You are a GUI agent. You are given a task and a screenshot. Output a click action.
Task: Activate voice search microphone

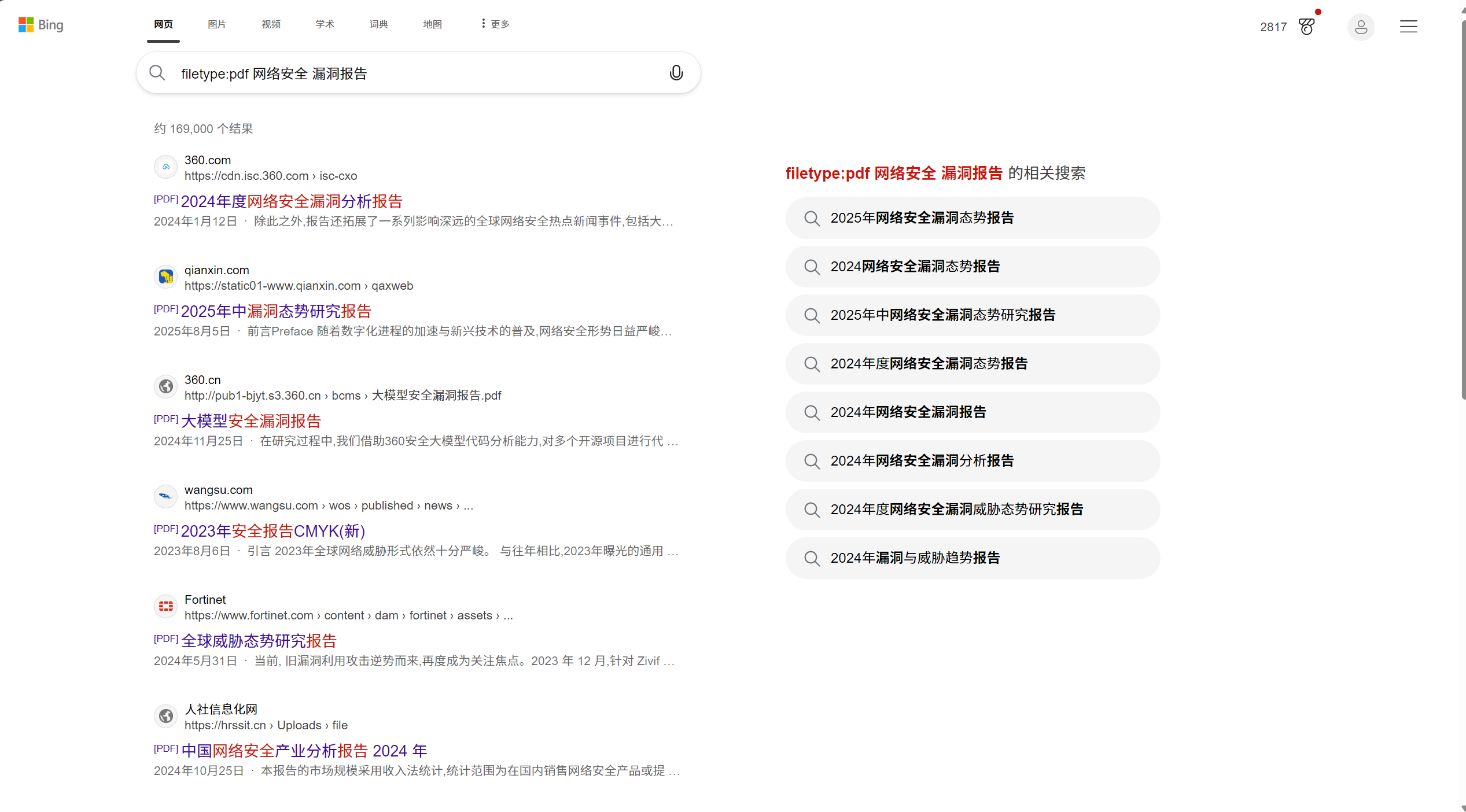(x=676, y=73)
